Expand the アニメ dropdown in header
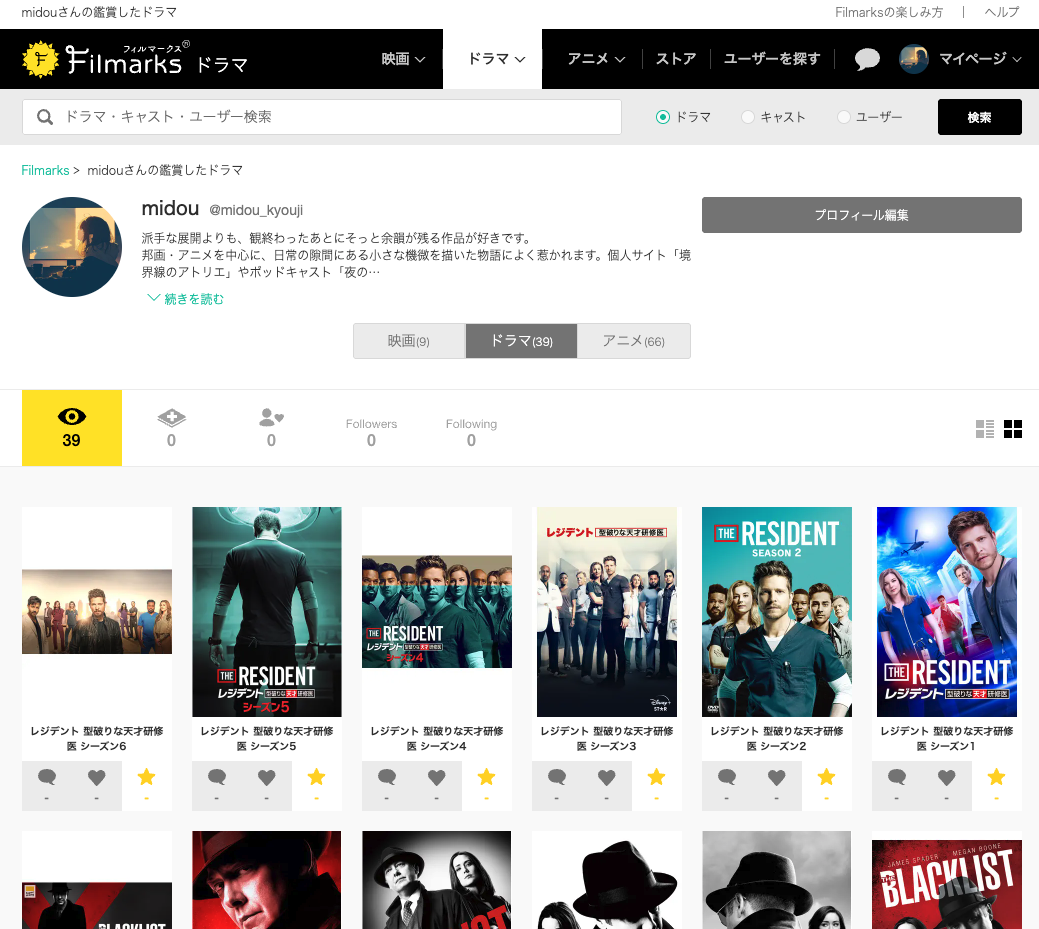This screenshot has height=929, width=1039. [x=596, y=59]
